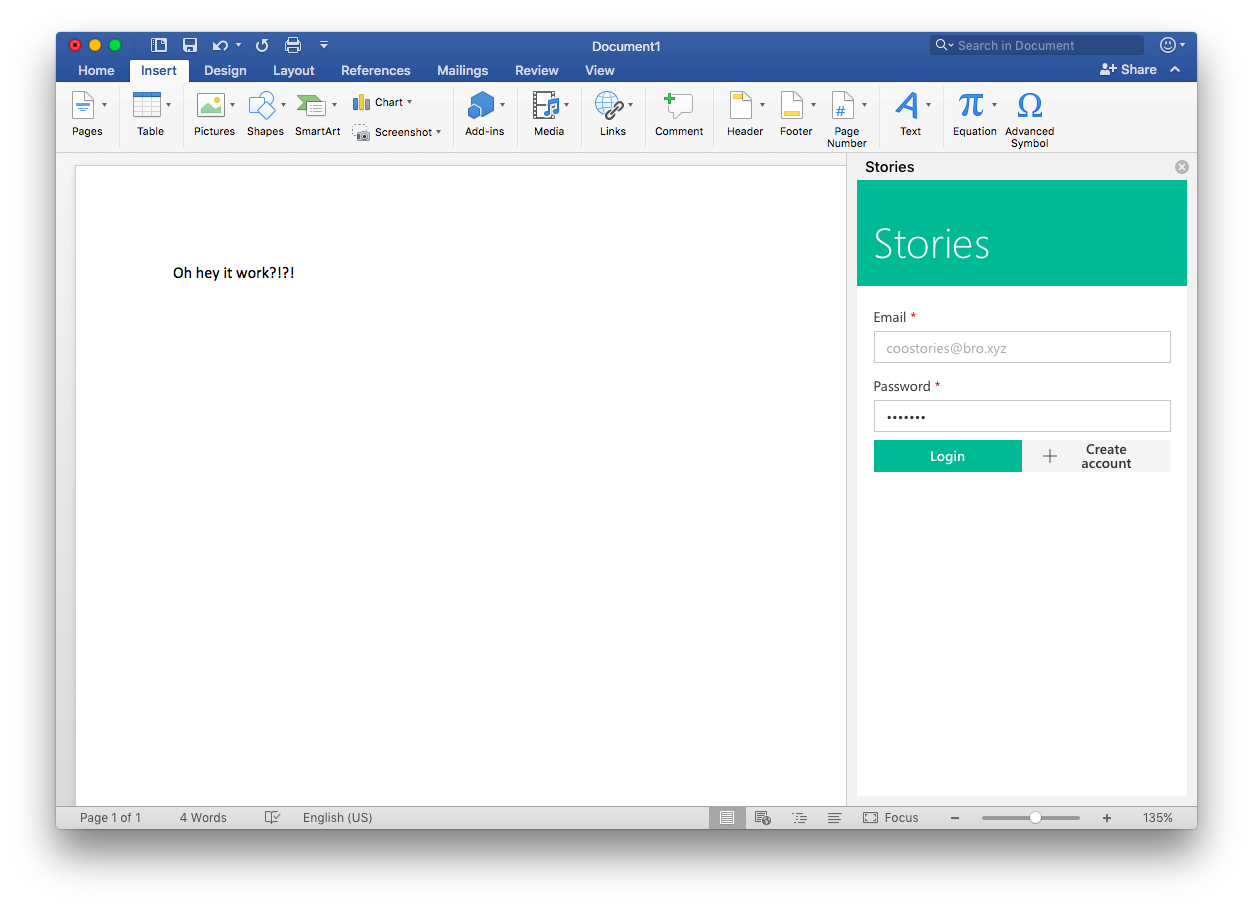Viewport: 1253px width, 909px height.
Task: Click Page 1 of 1 indicator
Action: click(x=110, y=817)
